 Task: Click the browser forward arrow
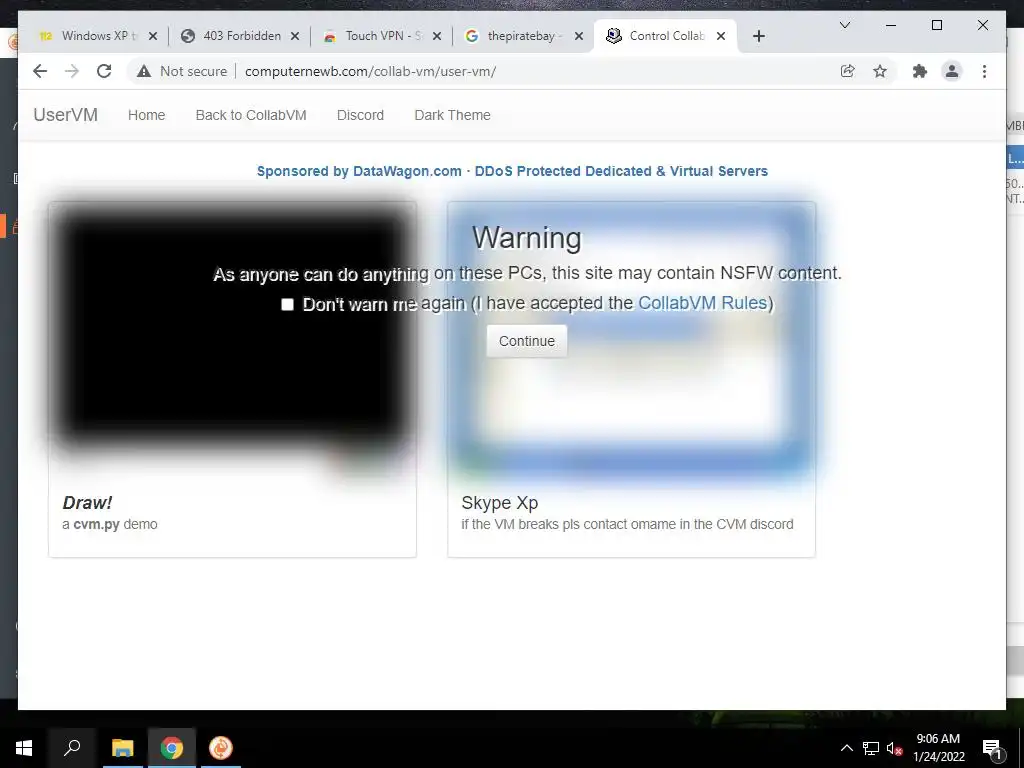tap(72, 71)
